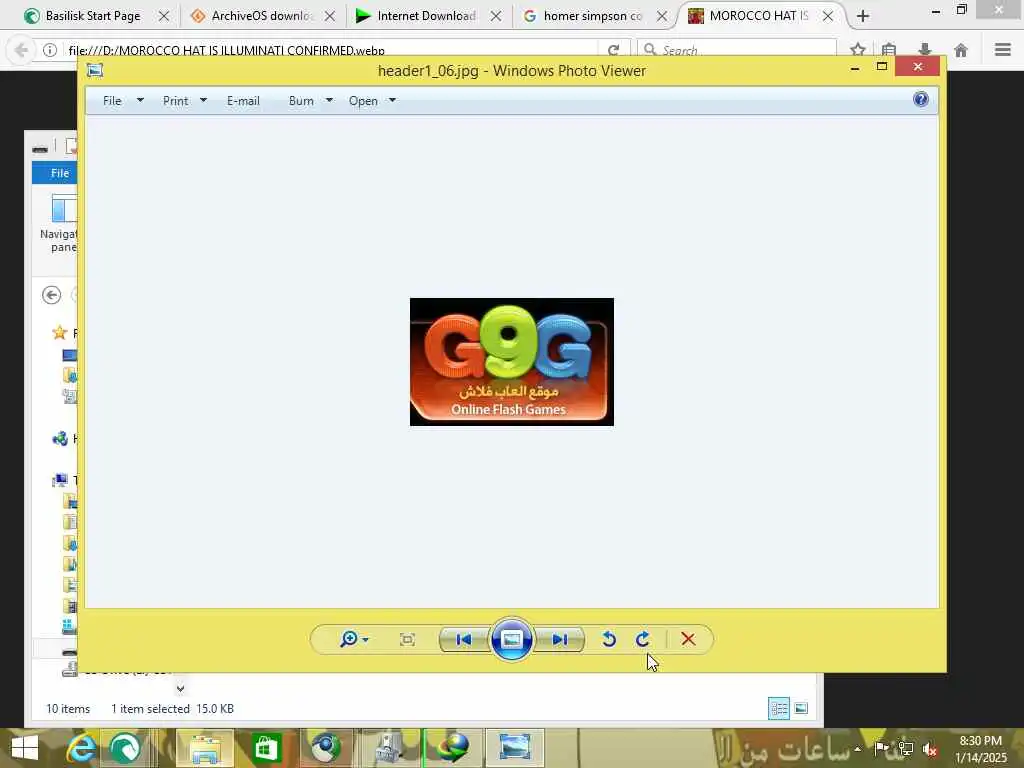Go back in the browser
This screenshot has height=768, width=1024.
coord(21,50)
